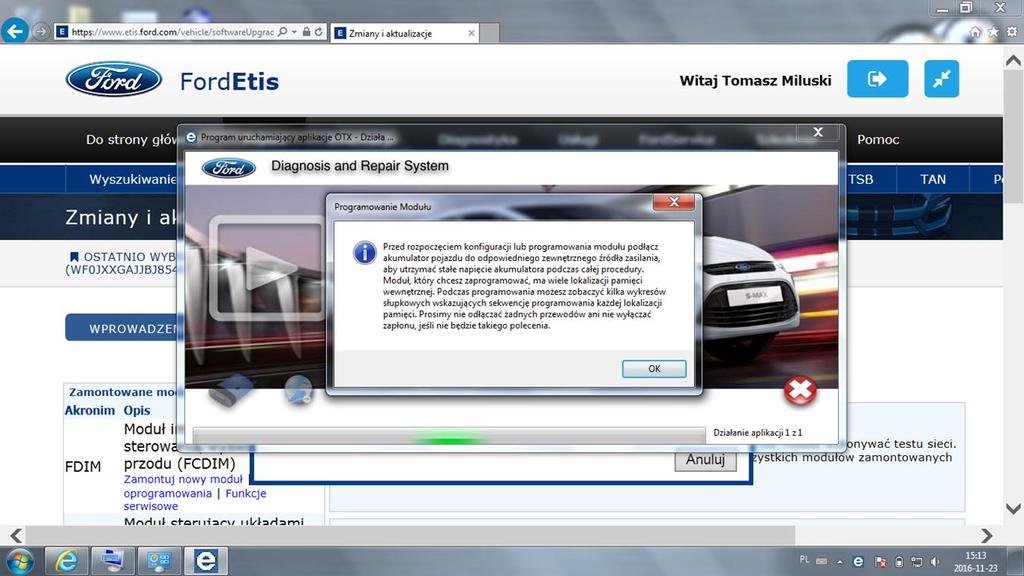Click browser forward button

[x=40, y=31]
